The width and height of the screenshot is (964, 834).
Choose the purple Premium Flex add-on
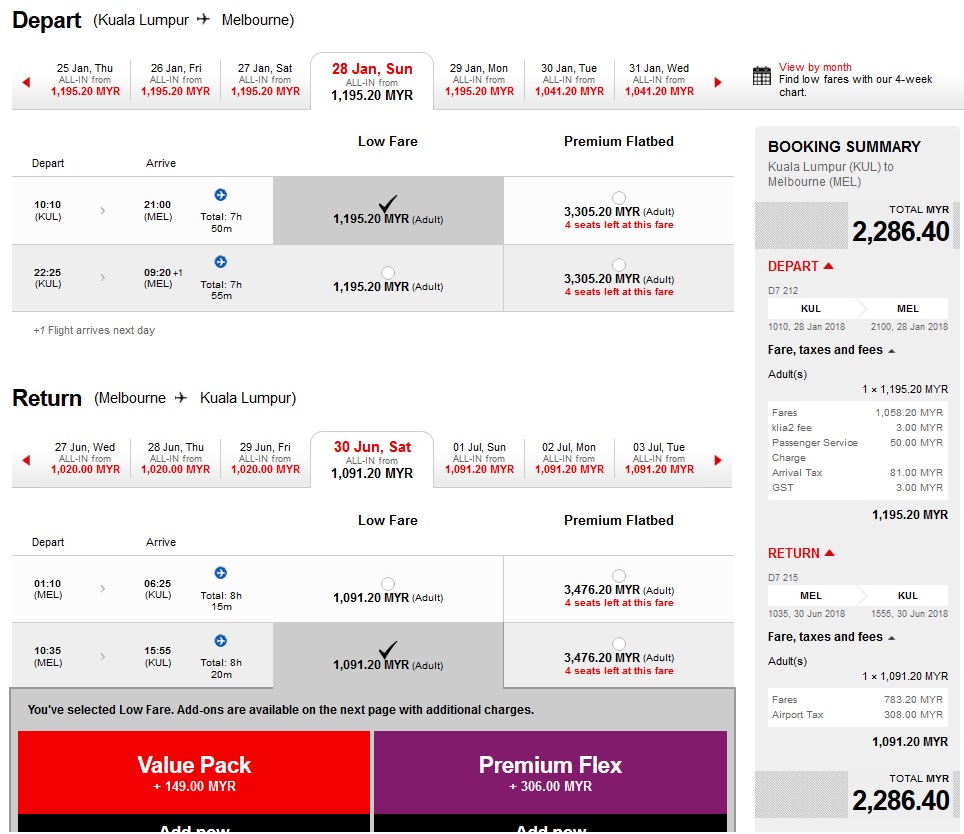click(x=550, y=774)
